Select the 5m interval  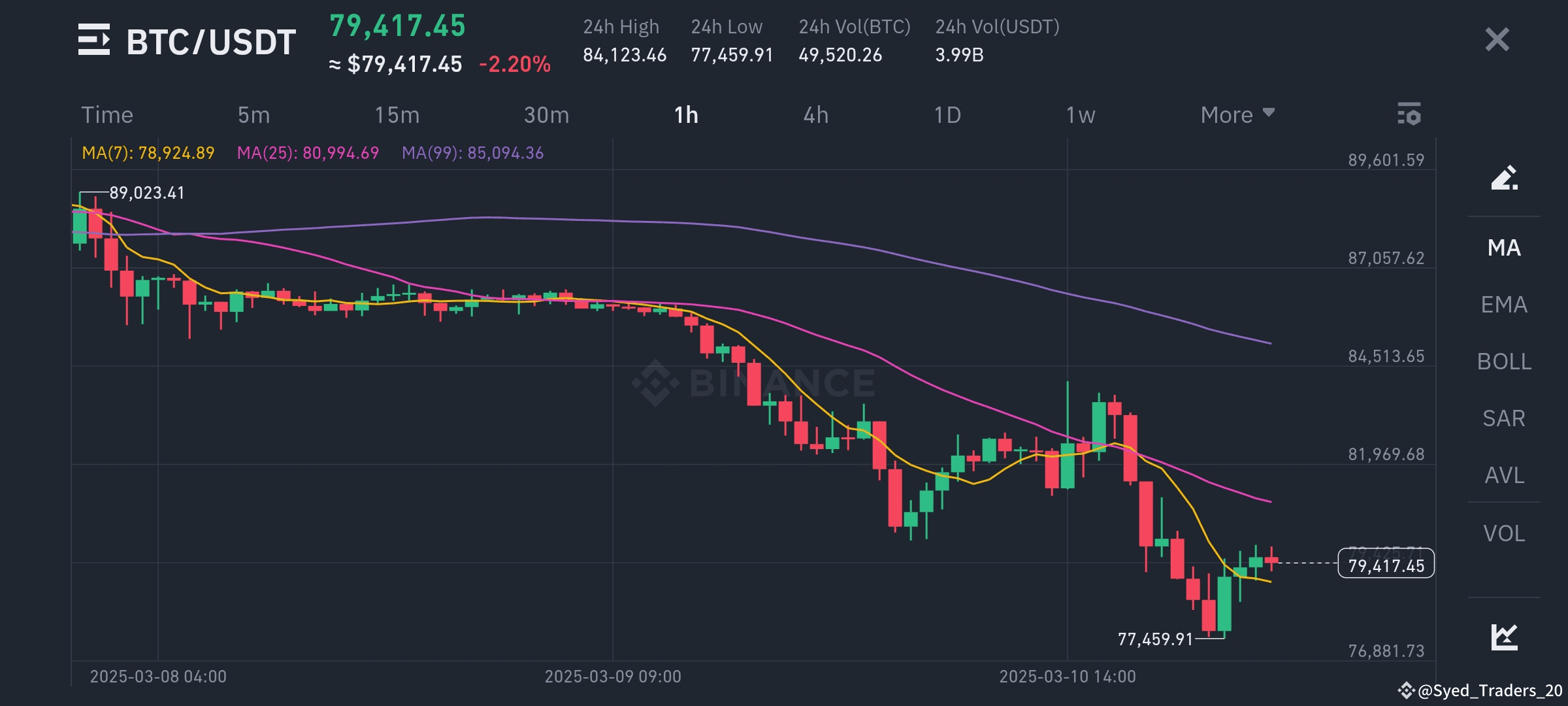(x=253, y=115)
